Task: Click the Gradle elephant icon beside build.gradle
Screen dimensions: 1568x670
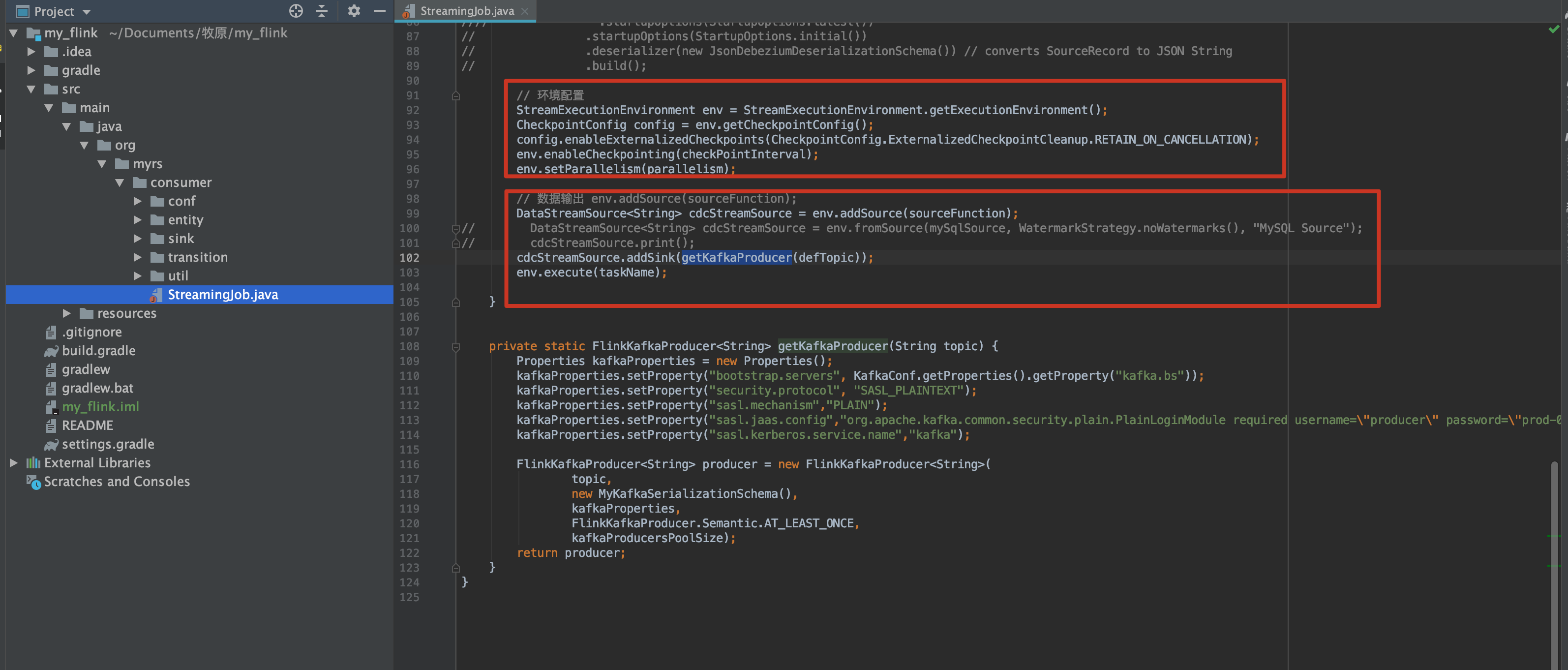Action: [51, 351]
